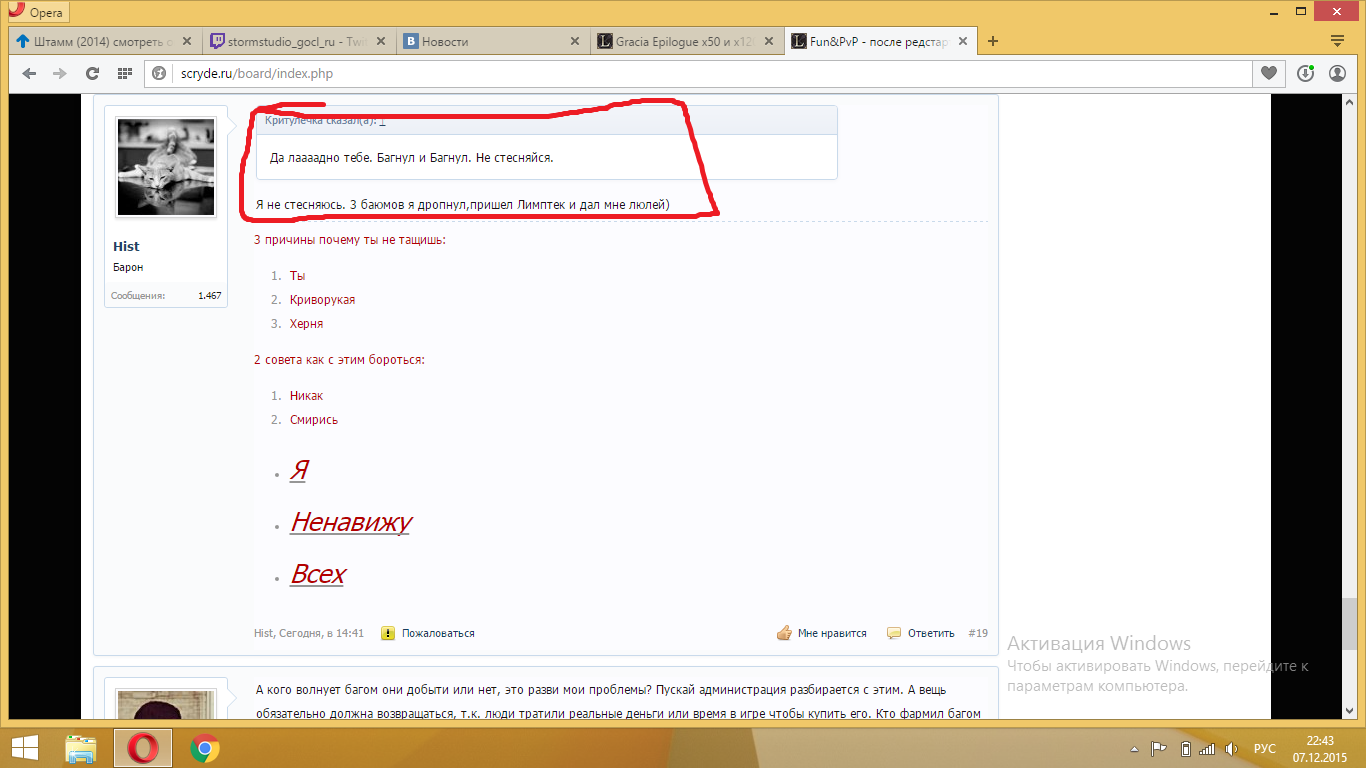Open File Explorer from the taskbar
1366x768 pixels.
80,747
